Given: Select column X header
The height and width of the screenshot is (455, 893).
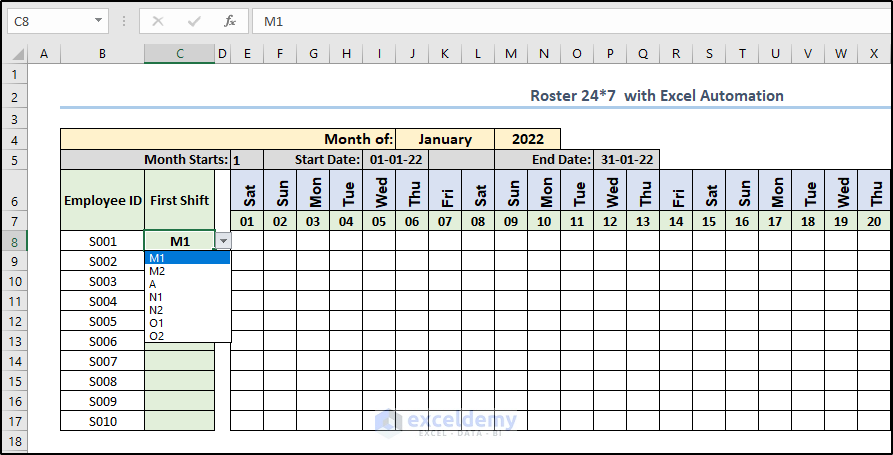Looking at the screenshot, I should tap(873, 53).
